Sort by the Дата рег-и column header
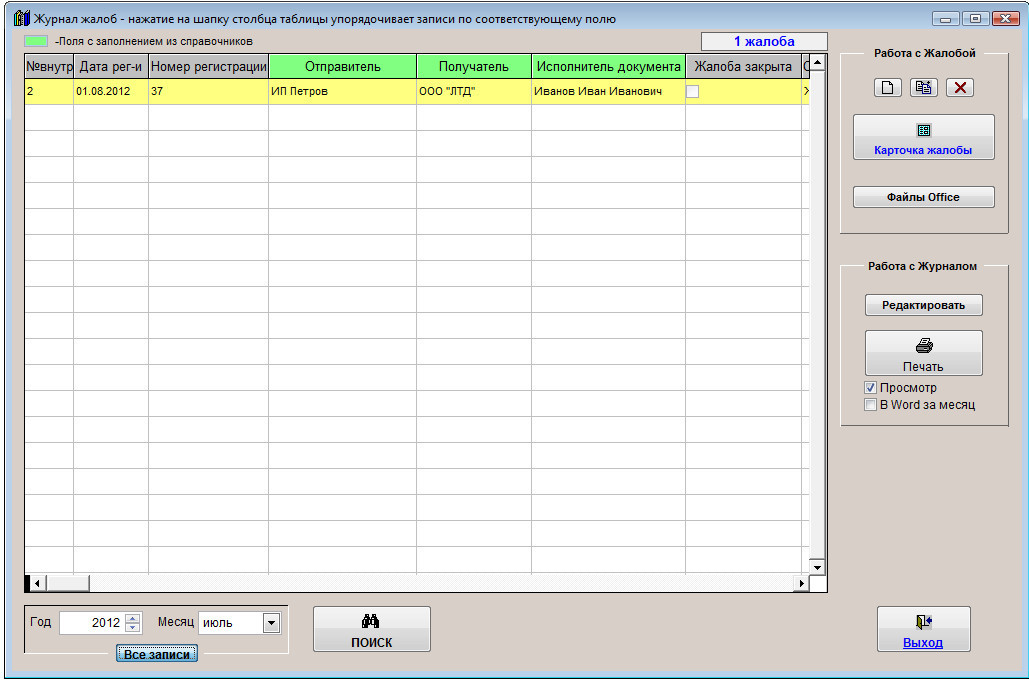 pos(111,66)
